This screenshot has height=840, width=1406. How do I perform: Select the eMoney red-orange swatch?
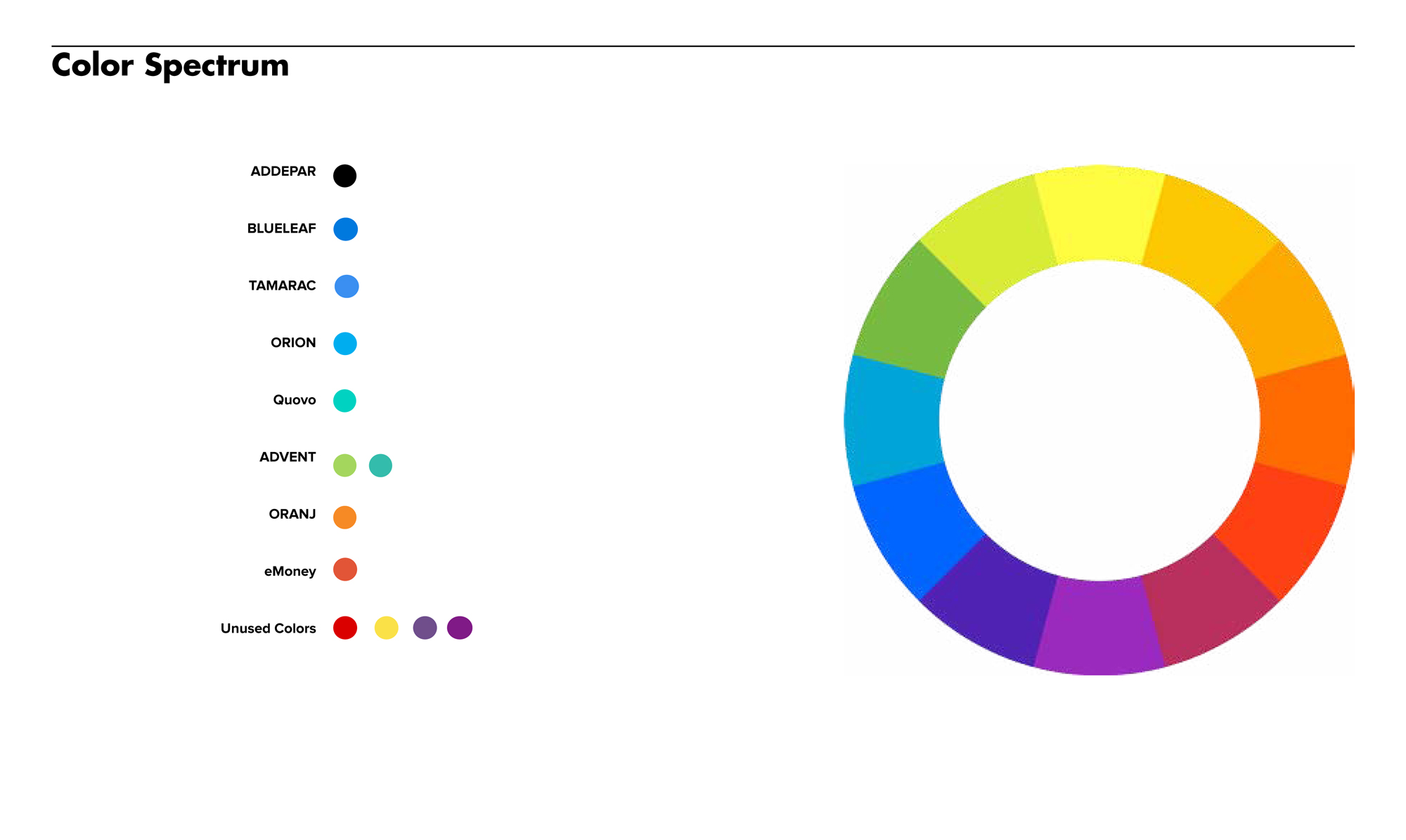(x=344, y=571)
